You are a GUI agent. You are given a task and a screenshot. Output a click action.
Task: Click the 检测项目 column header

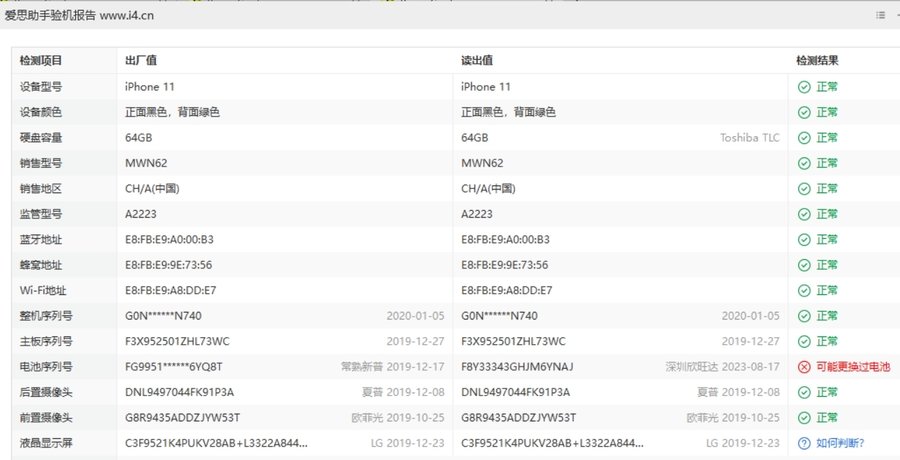coord(41,60)
